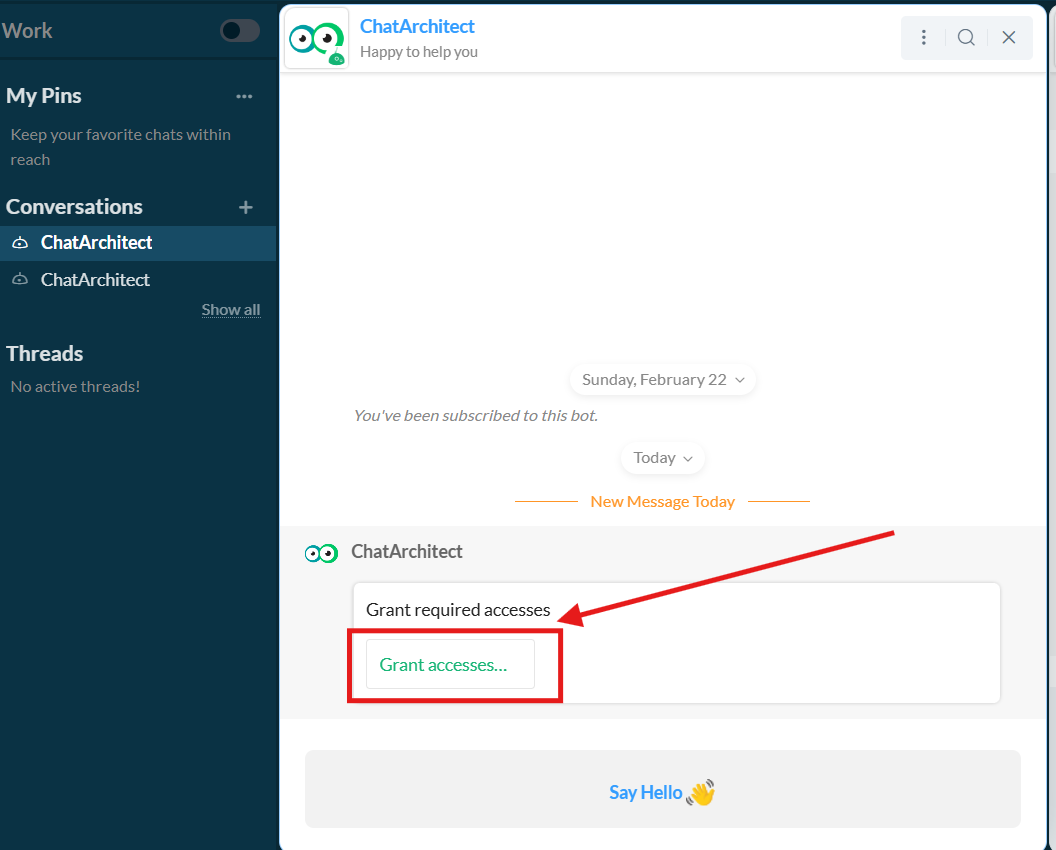Open the vertical three-dot menu in chat header
The height and width of the screenshot is (850, 1056).
(924, 38)
